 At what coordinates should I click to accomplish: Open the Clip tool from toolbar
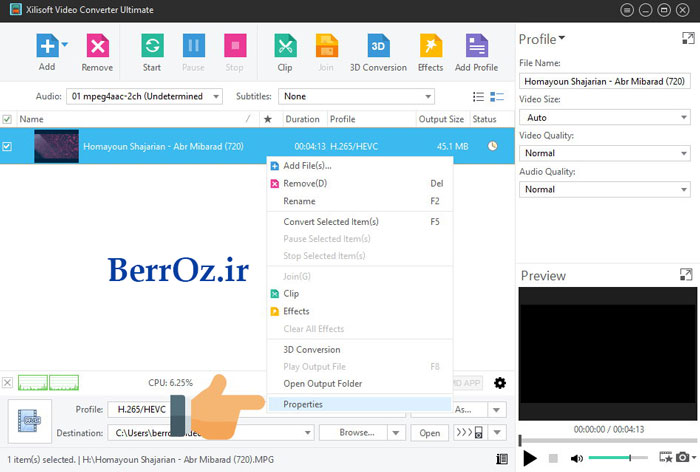285,47
